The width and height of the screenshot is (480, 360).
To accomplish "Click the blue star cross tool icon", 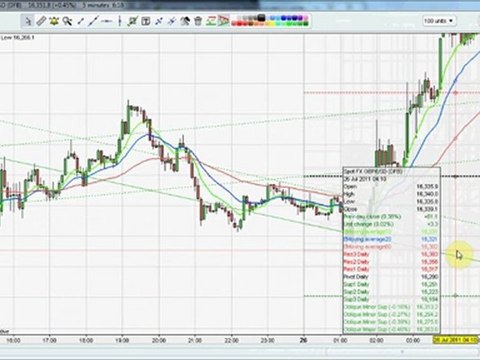I will click(x=172, y=21).
